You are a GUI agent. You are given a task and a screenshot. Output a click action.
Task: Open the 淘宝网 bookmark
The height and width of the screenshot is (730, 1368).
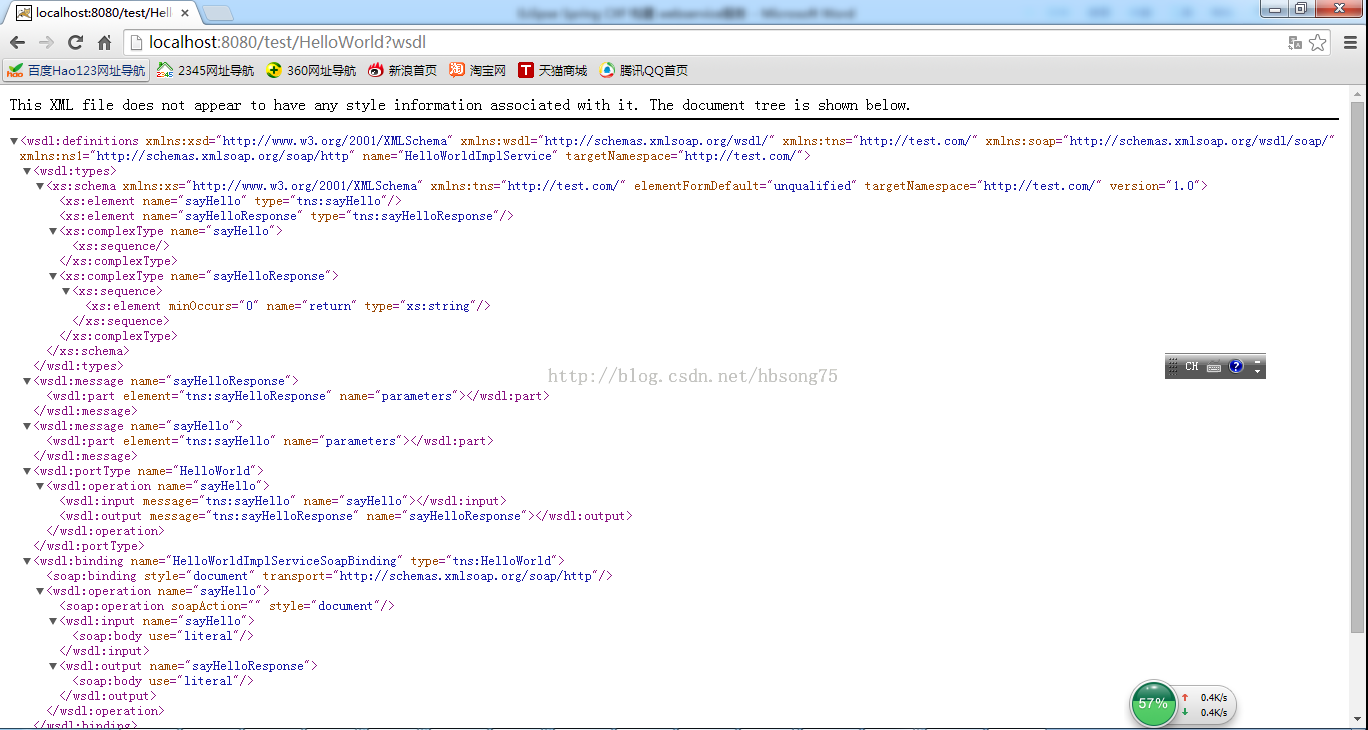(x=477, y=70)
